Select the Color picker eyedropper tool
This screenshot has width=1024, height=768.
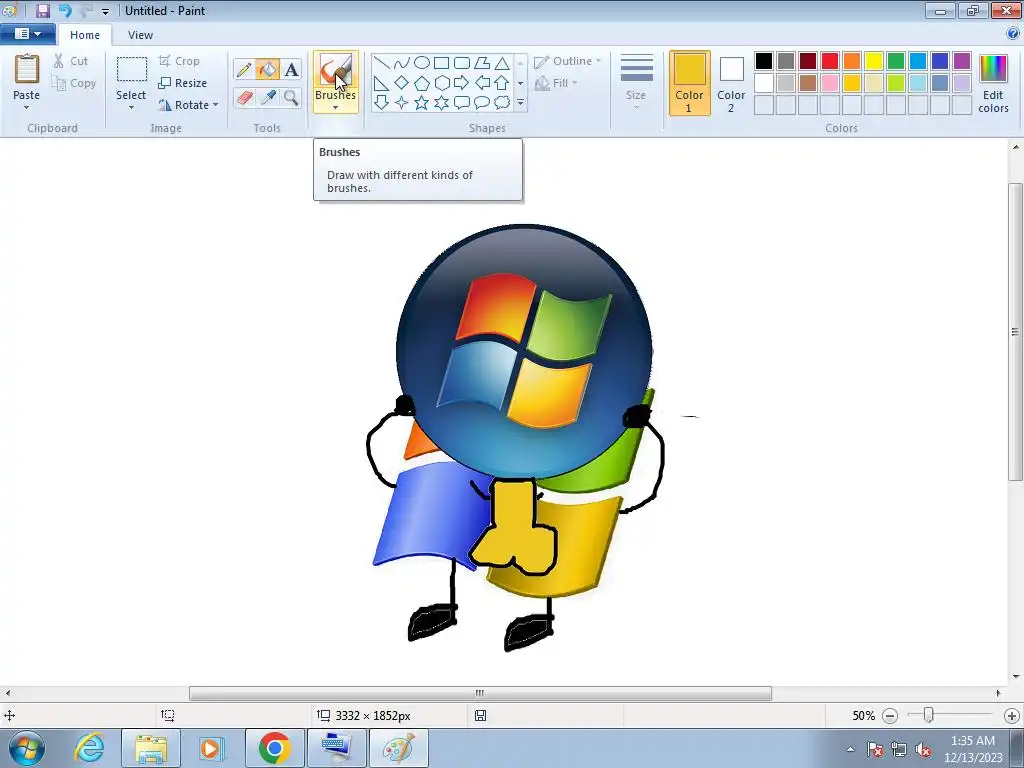267,97
